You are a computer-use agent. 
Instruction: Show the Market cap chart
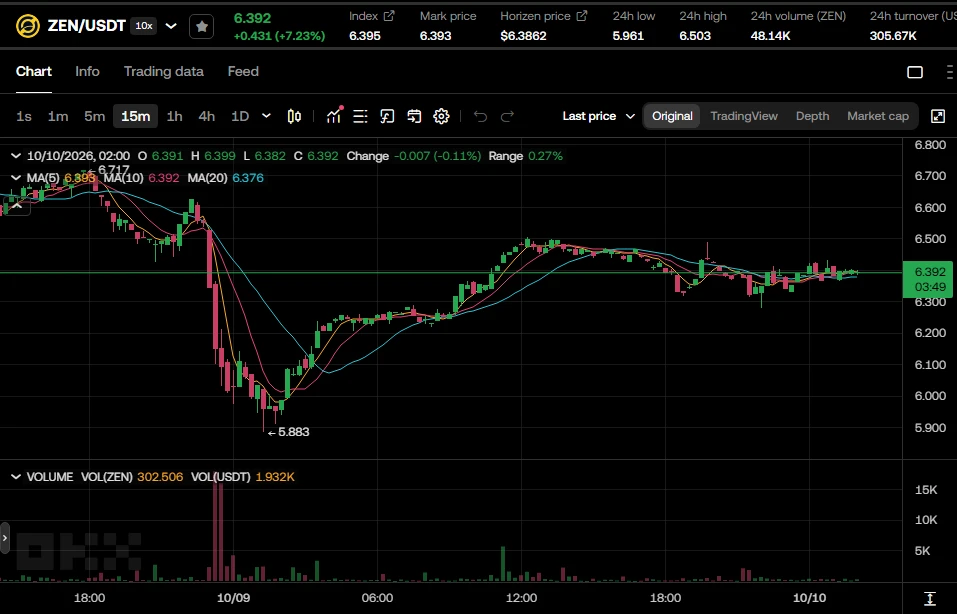tap(878, 116)
